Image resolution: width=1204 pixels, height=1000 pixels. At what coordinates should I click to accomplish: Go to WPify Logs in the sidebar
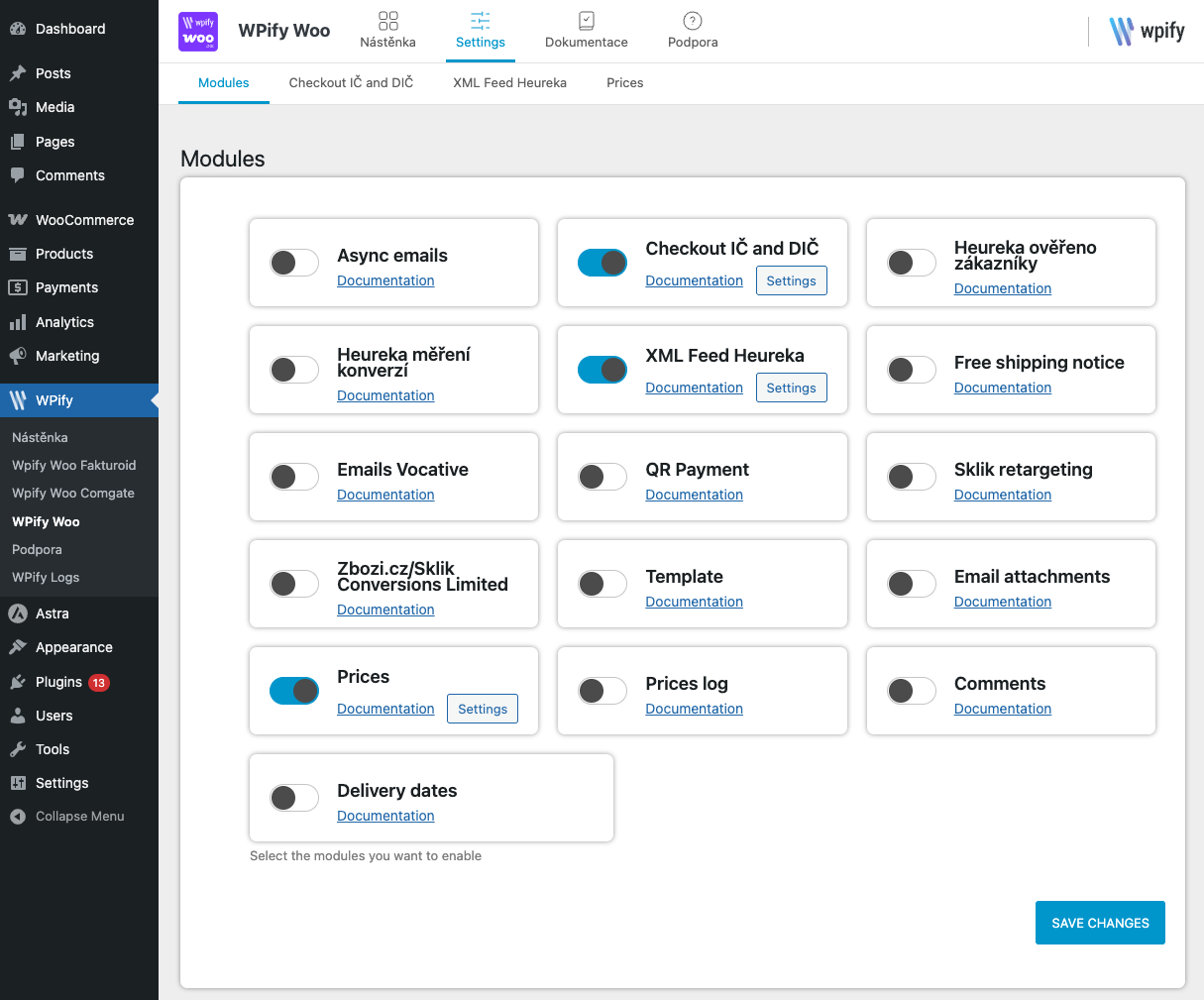(46, 577)
